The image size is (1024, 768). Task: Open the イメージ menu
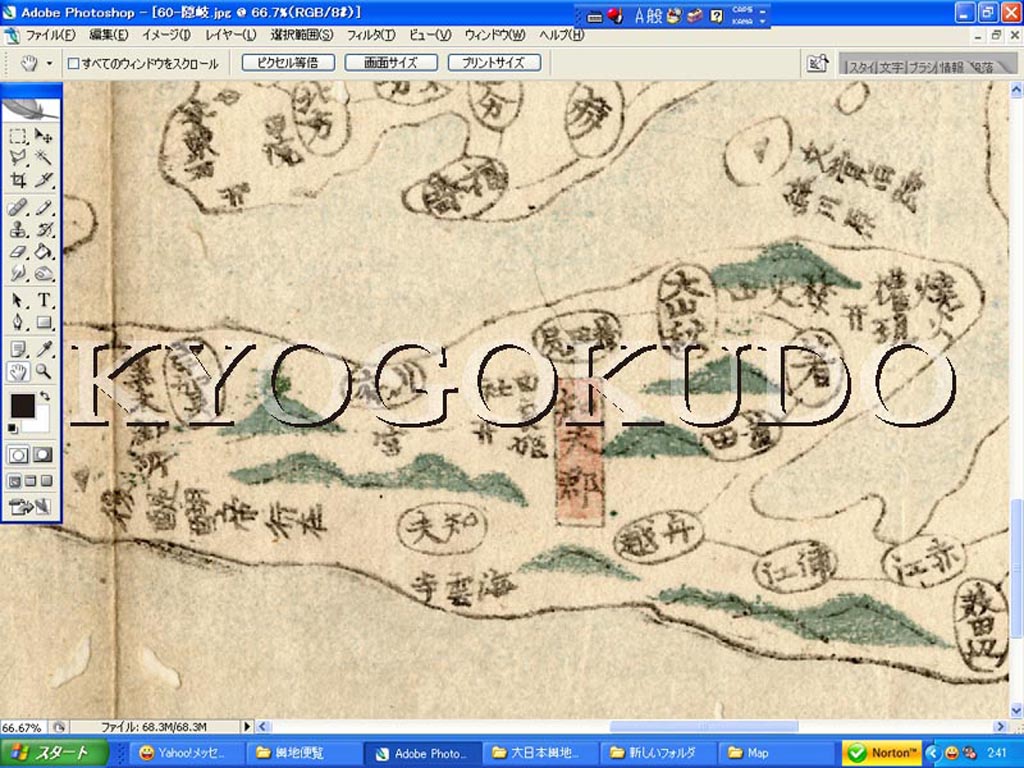[167, 35]
